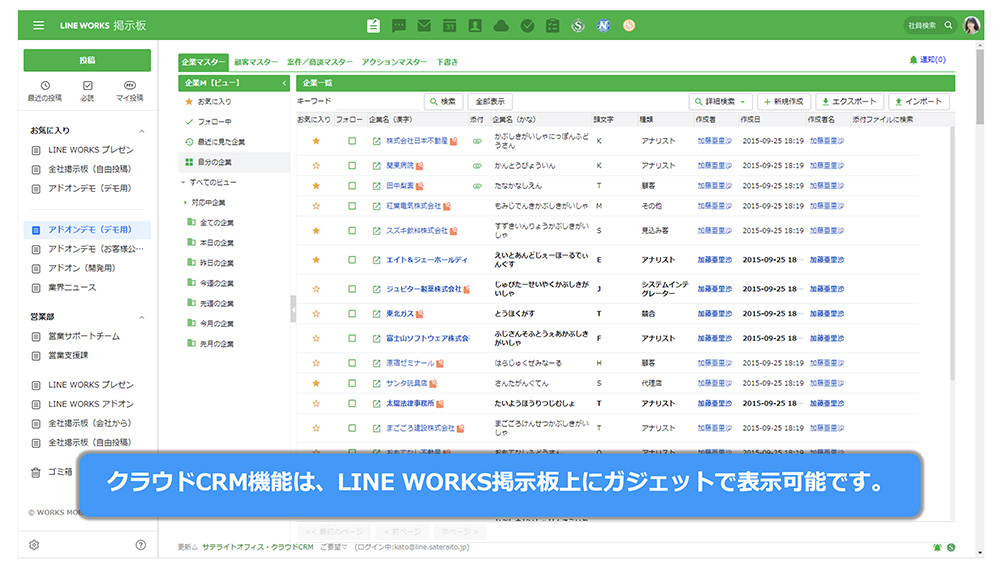This screenshot has height=565, width=1000.
Task: Switch to the 案件/商談マスター tab
Action: (x=320, y=62)
